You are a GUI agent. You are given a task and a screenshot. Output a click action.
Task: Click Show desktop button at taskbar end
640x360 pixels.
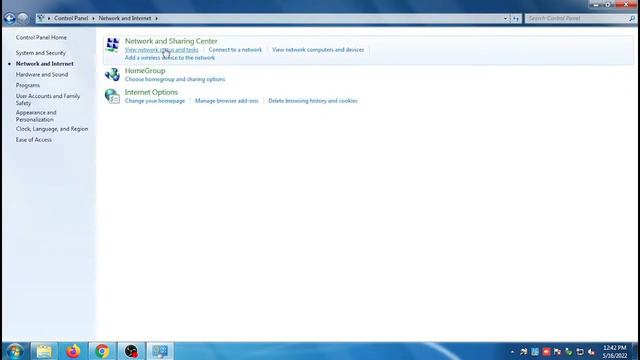pyautogui.click(x=636, y=351)
